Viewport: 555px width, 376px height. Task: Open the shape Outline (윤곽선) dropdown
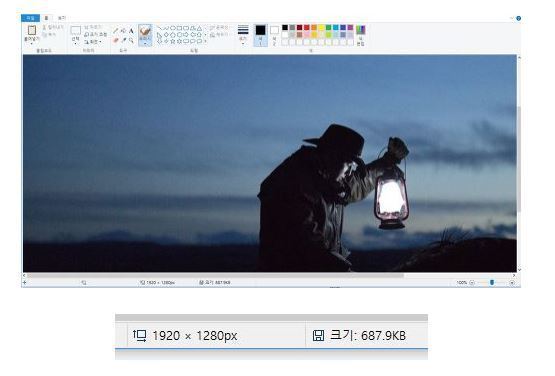pos(220,27)
